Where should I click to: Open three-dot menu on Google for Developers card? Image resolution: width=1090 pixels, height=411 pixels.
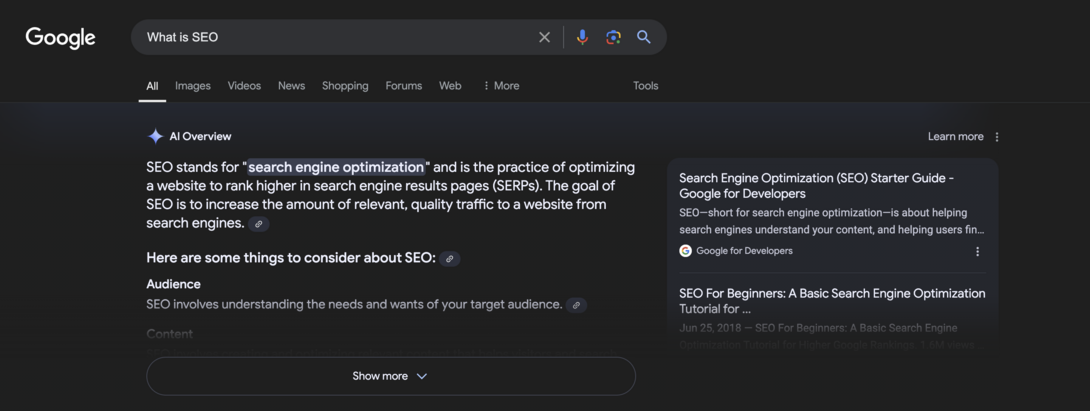coord(977,251)
